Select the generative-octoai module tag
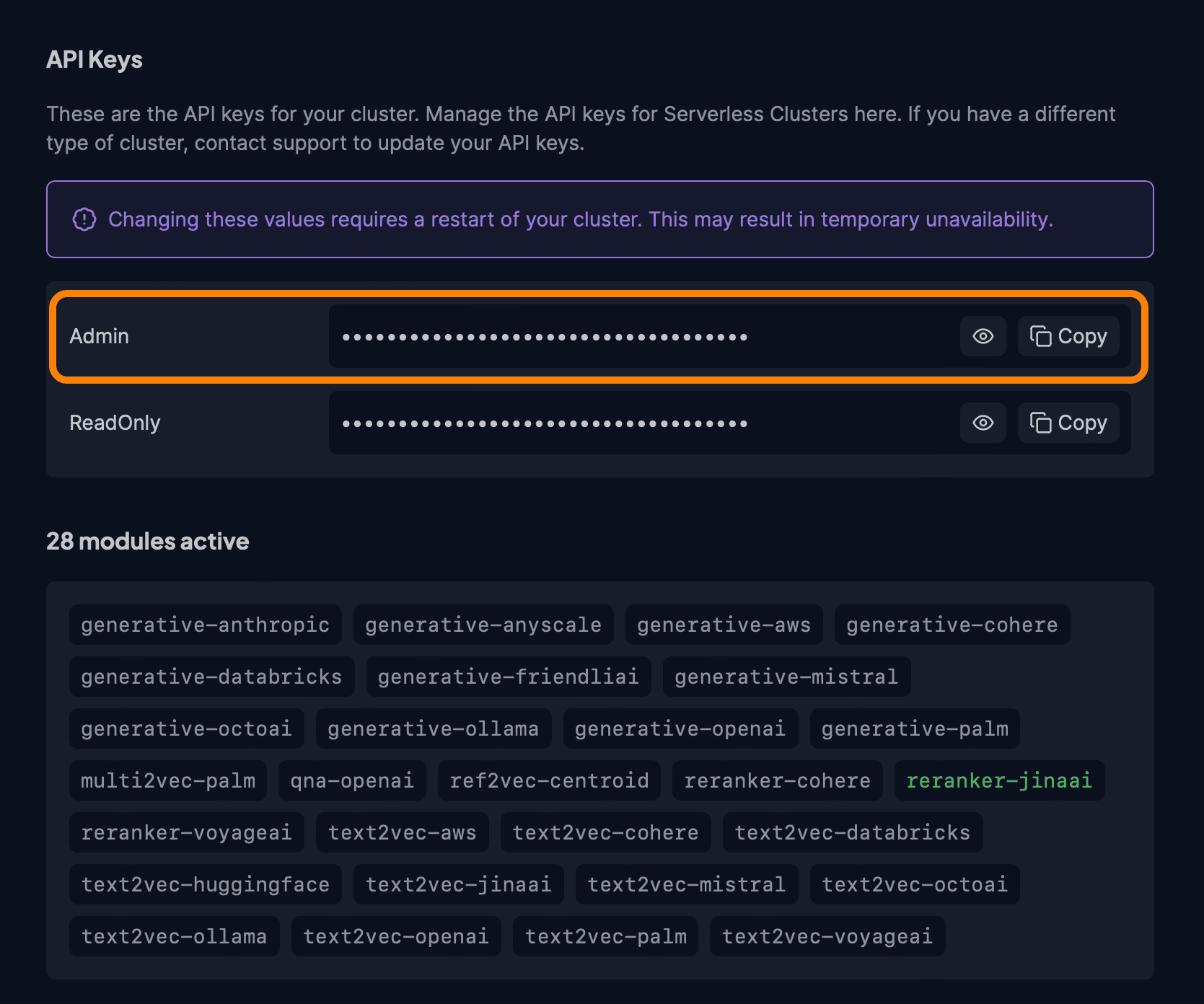 187,728
